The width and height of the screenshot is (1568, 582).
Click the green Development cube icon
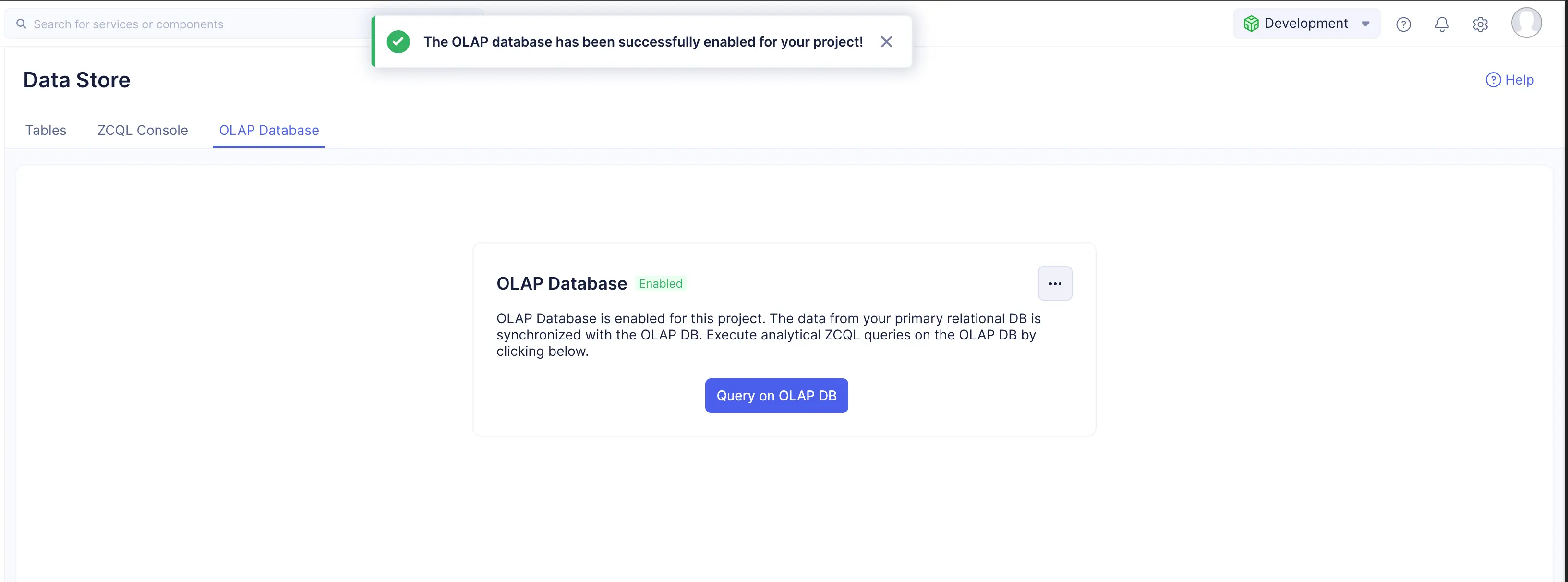point(1251,24)
